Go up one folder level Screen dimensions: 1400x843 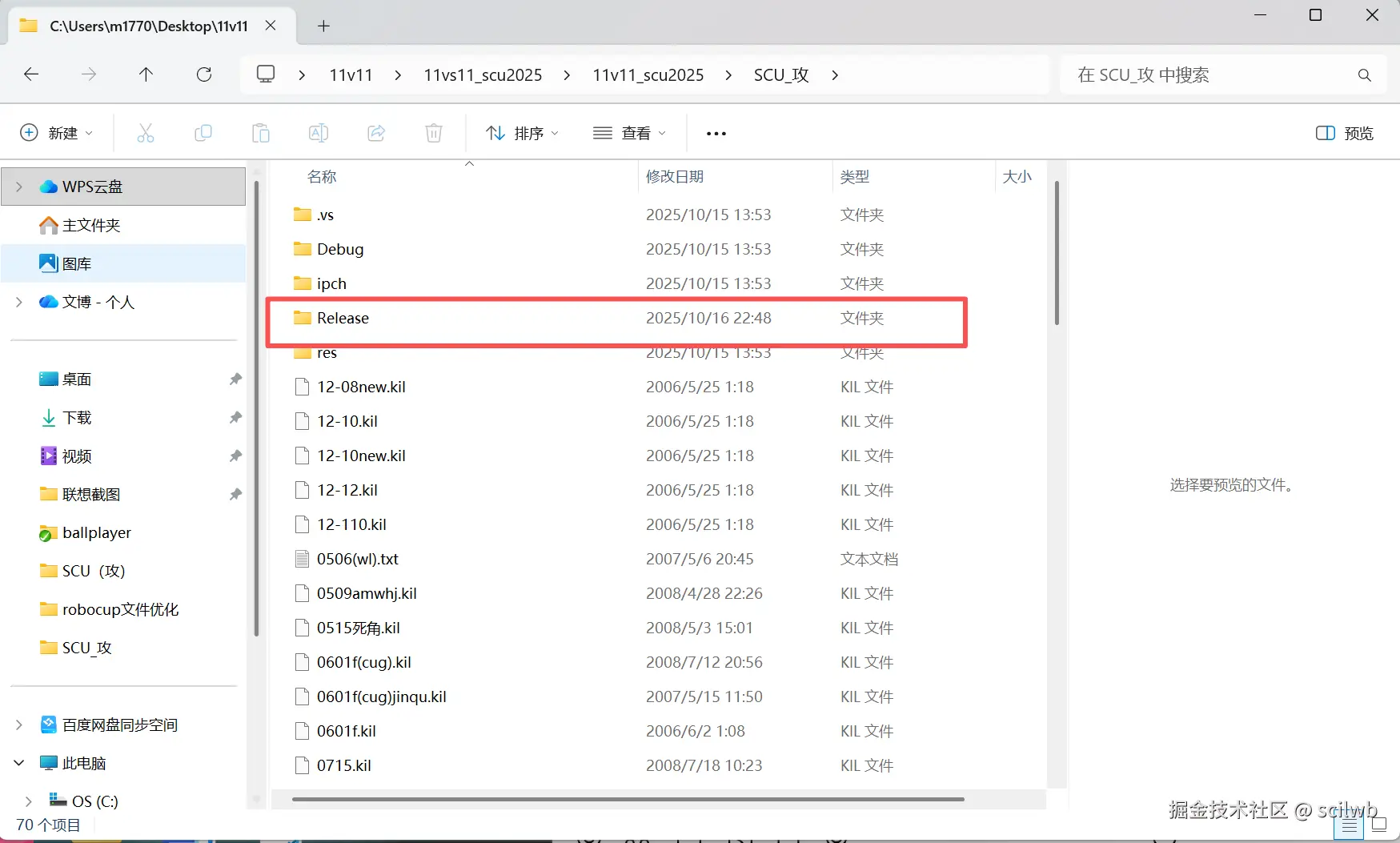coord(146,74)
